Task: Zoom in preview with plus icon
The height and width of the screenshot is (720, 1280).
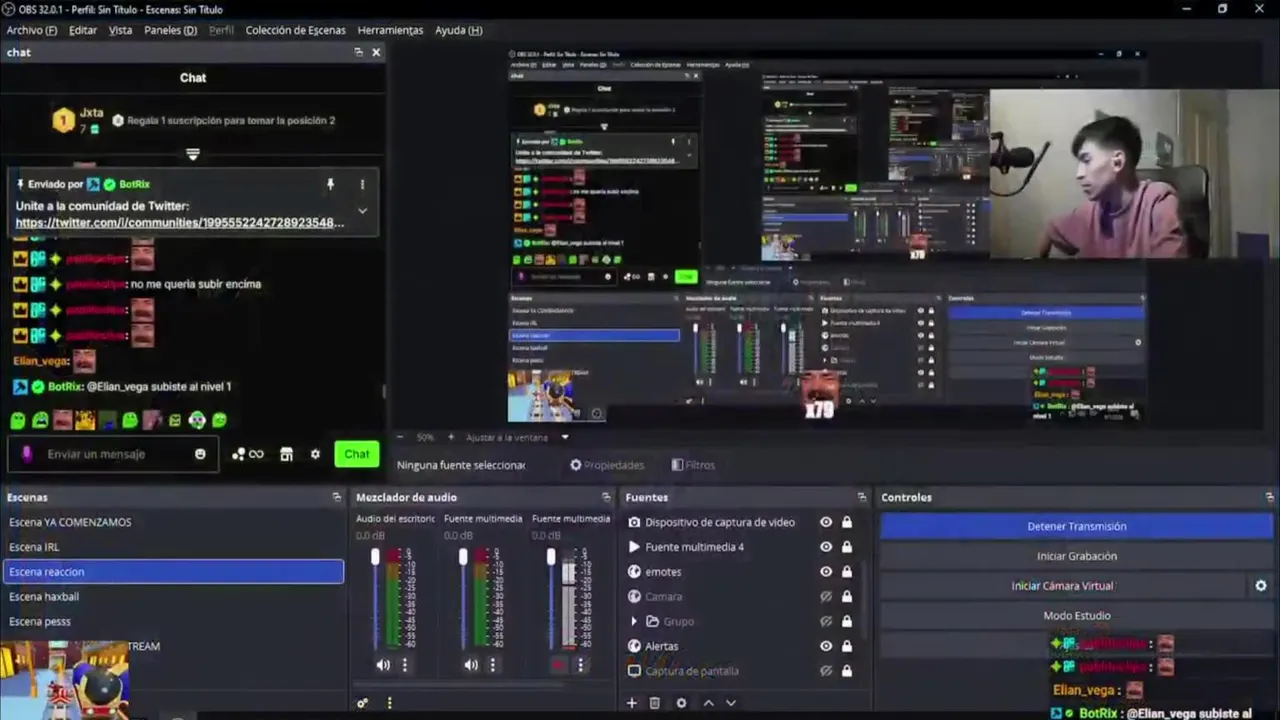Action: 451,437
